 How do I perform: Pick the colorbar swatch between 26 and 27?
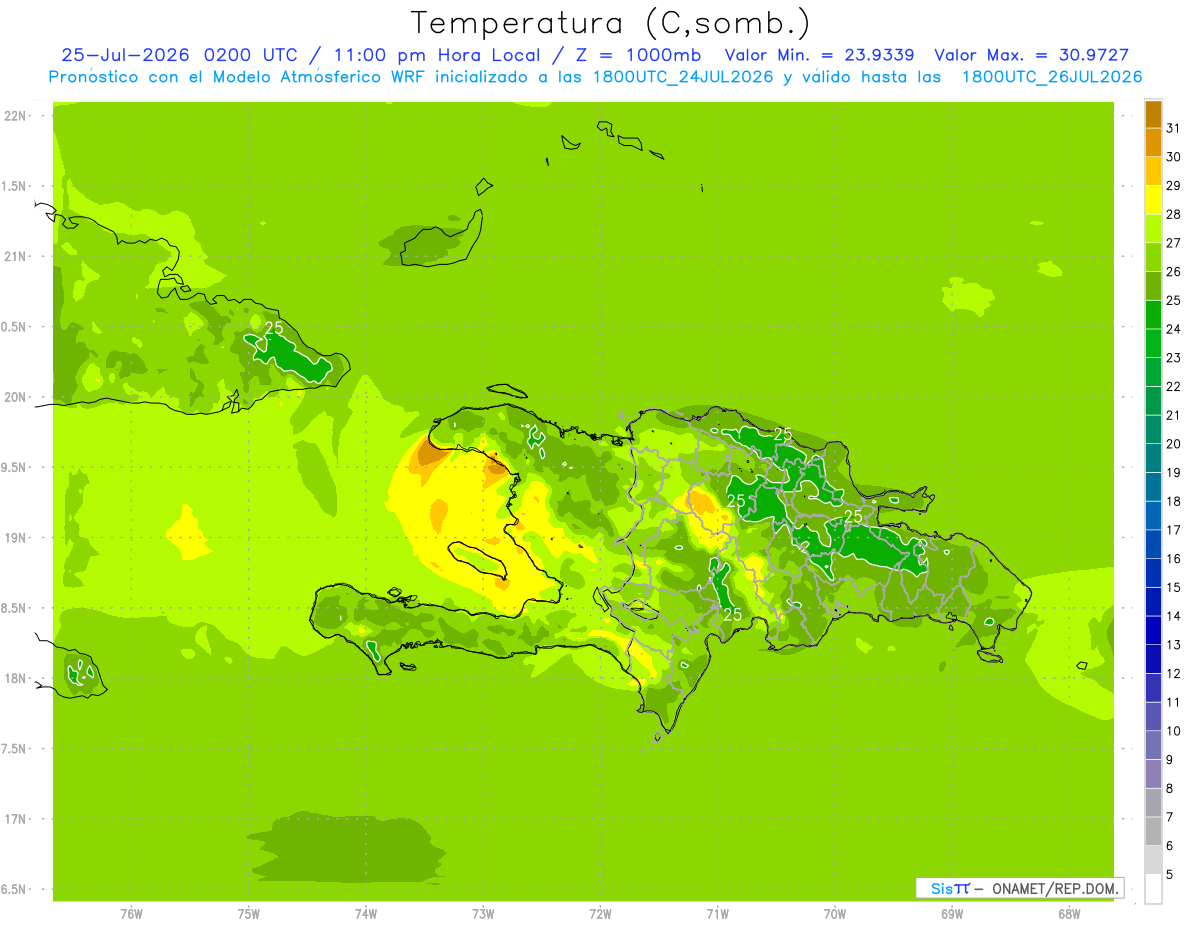click(1153, 257)
